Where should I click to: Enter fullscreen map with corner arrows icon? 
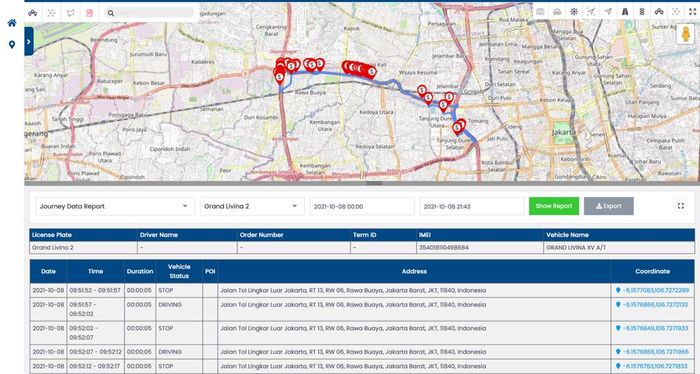[692, 12]
